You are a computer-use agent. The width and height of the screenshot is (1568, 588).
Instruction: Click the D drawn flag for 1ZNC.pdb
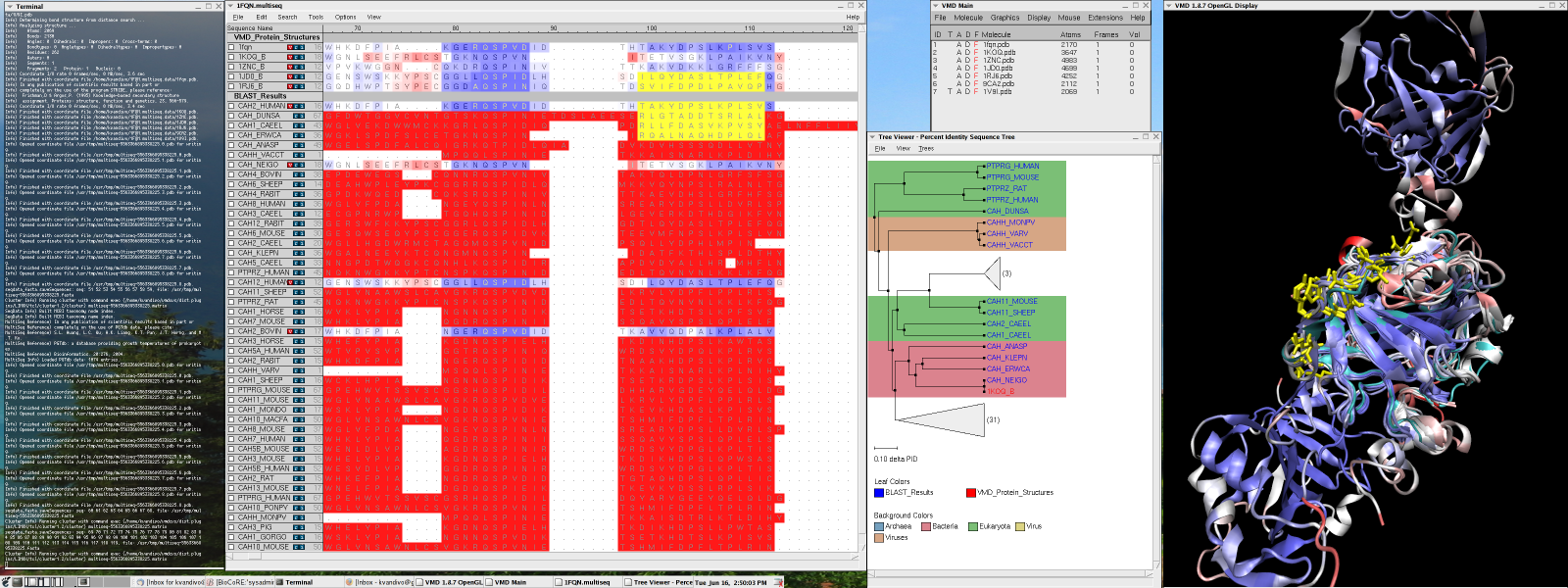968,60
